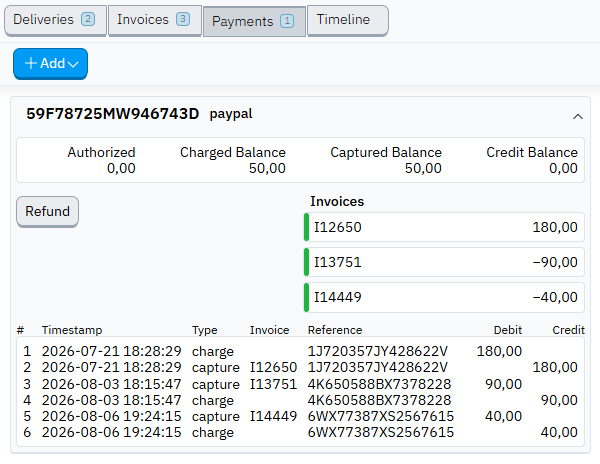Select the Payments tab
The image size is (600, 464).
tap(254, 21)
